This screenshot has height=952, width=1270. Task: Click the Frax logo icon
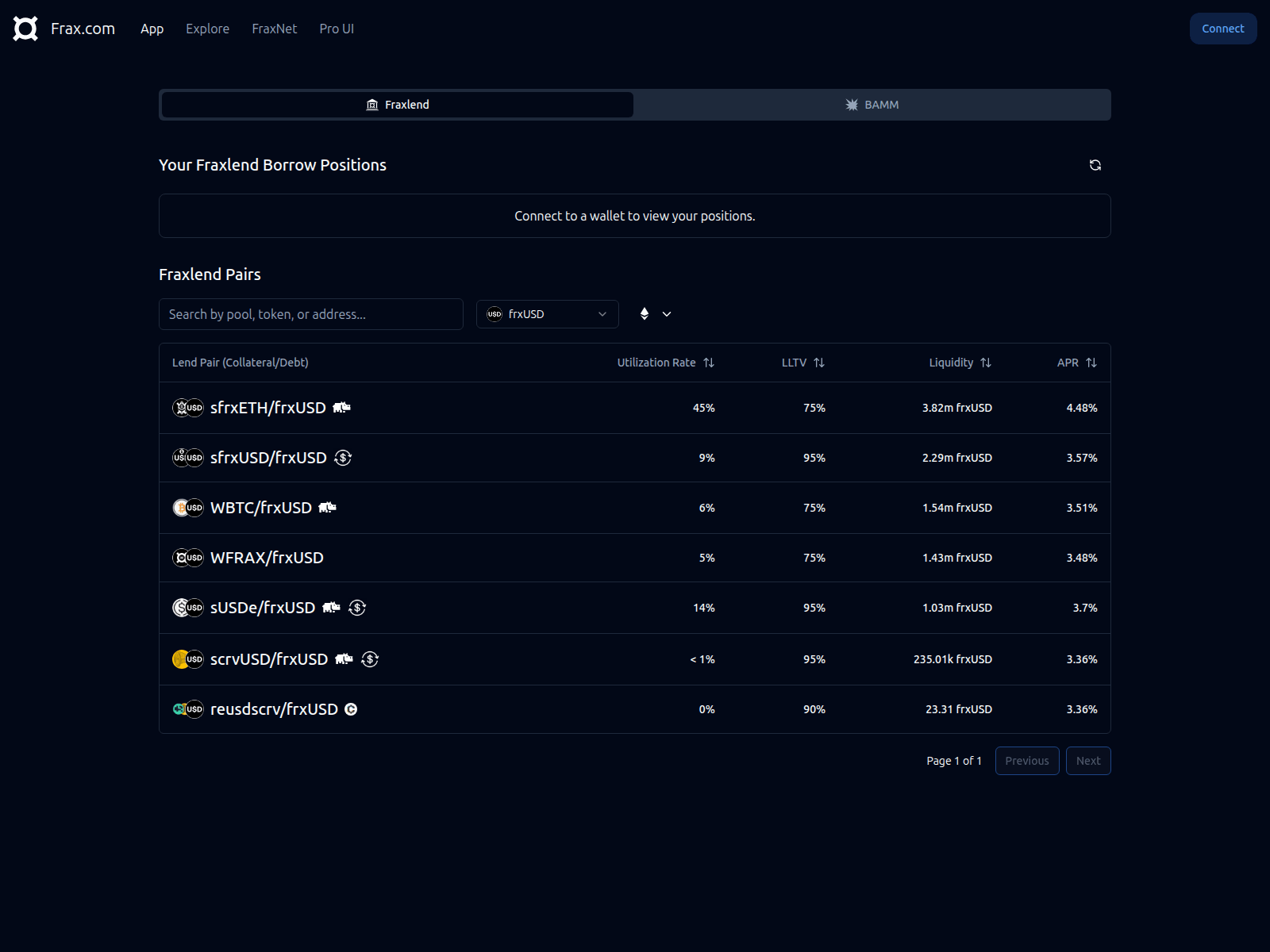pyautogui.click(x=25, y=29)
